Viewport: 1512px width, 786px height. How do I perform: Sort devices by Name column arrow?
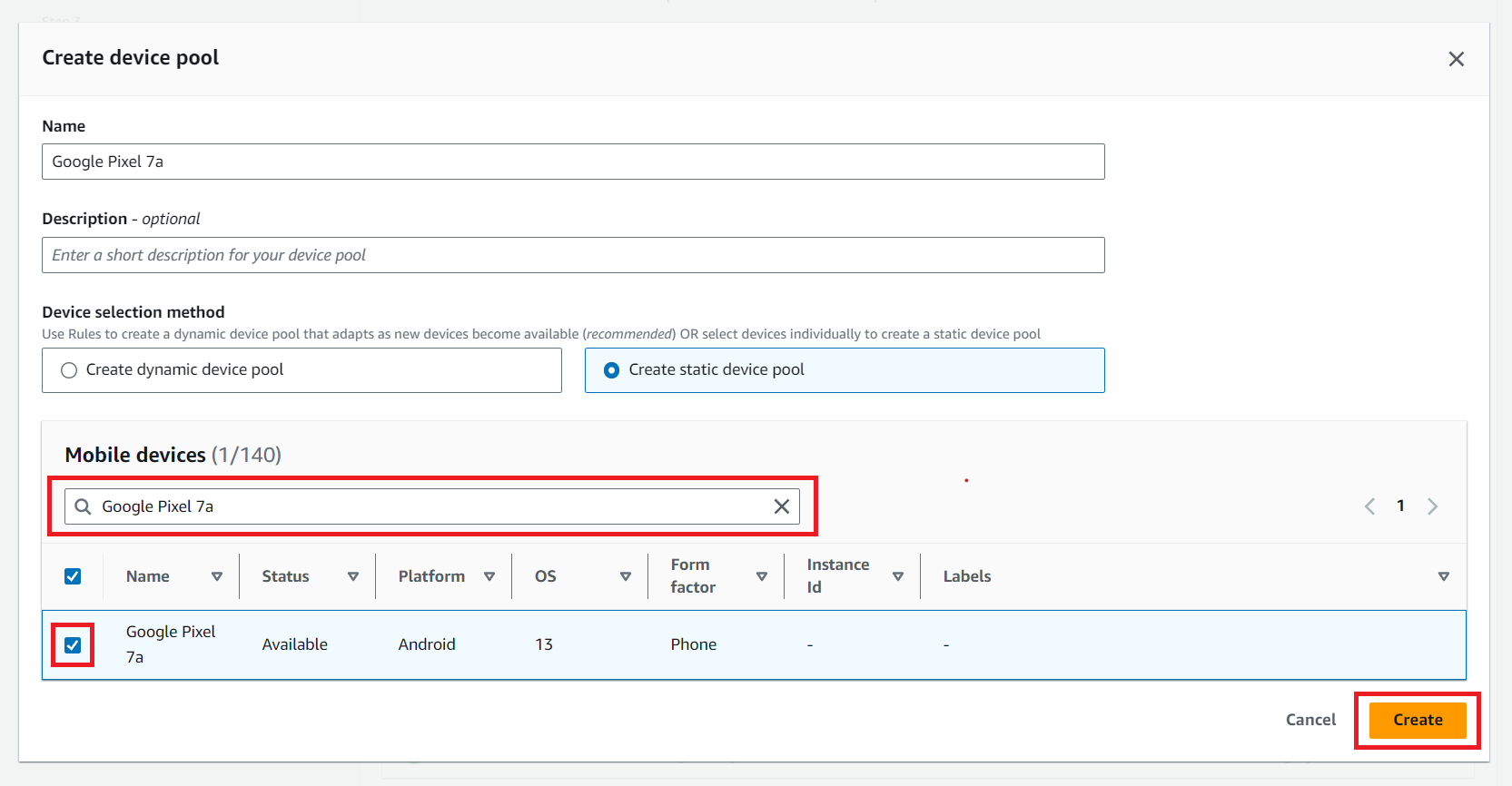point(217,576)
